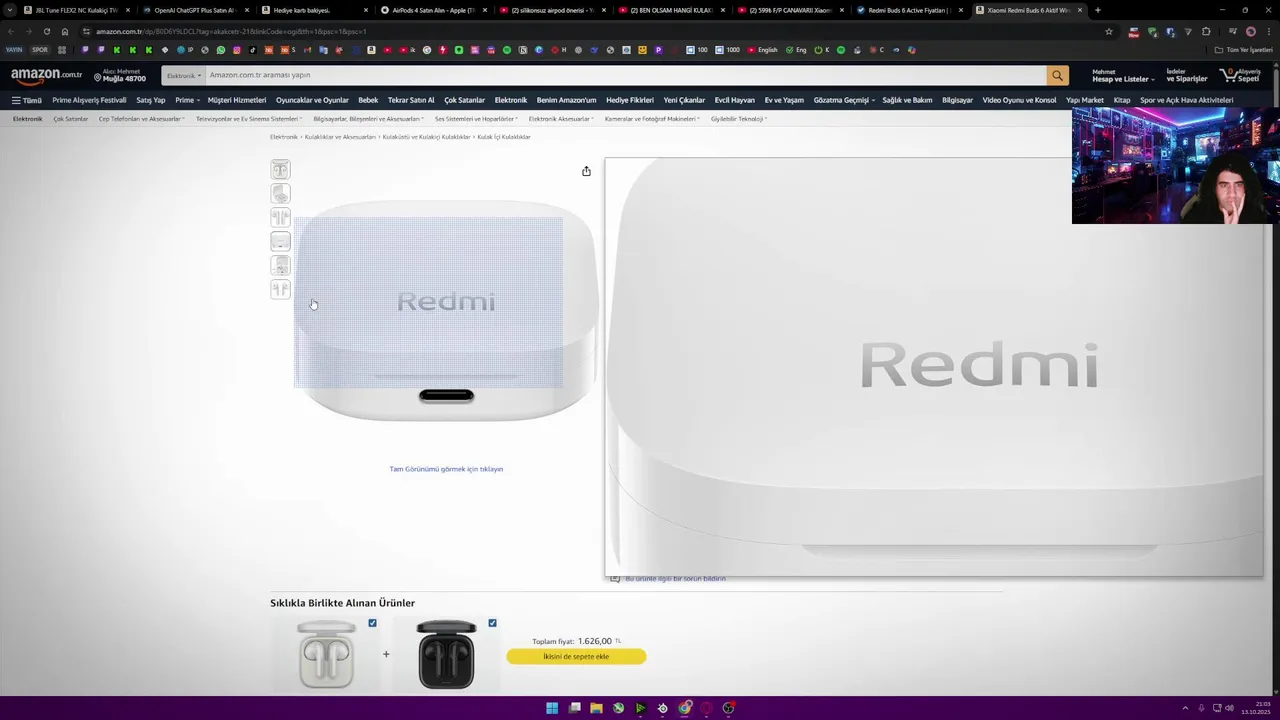Click Kulak İçi Kulaklıklar breadcrumb
This screenshot has width=1280, height=720.
click(x=504, y=137)
